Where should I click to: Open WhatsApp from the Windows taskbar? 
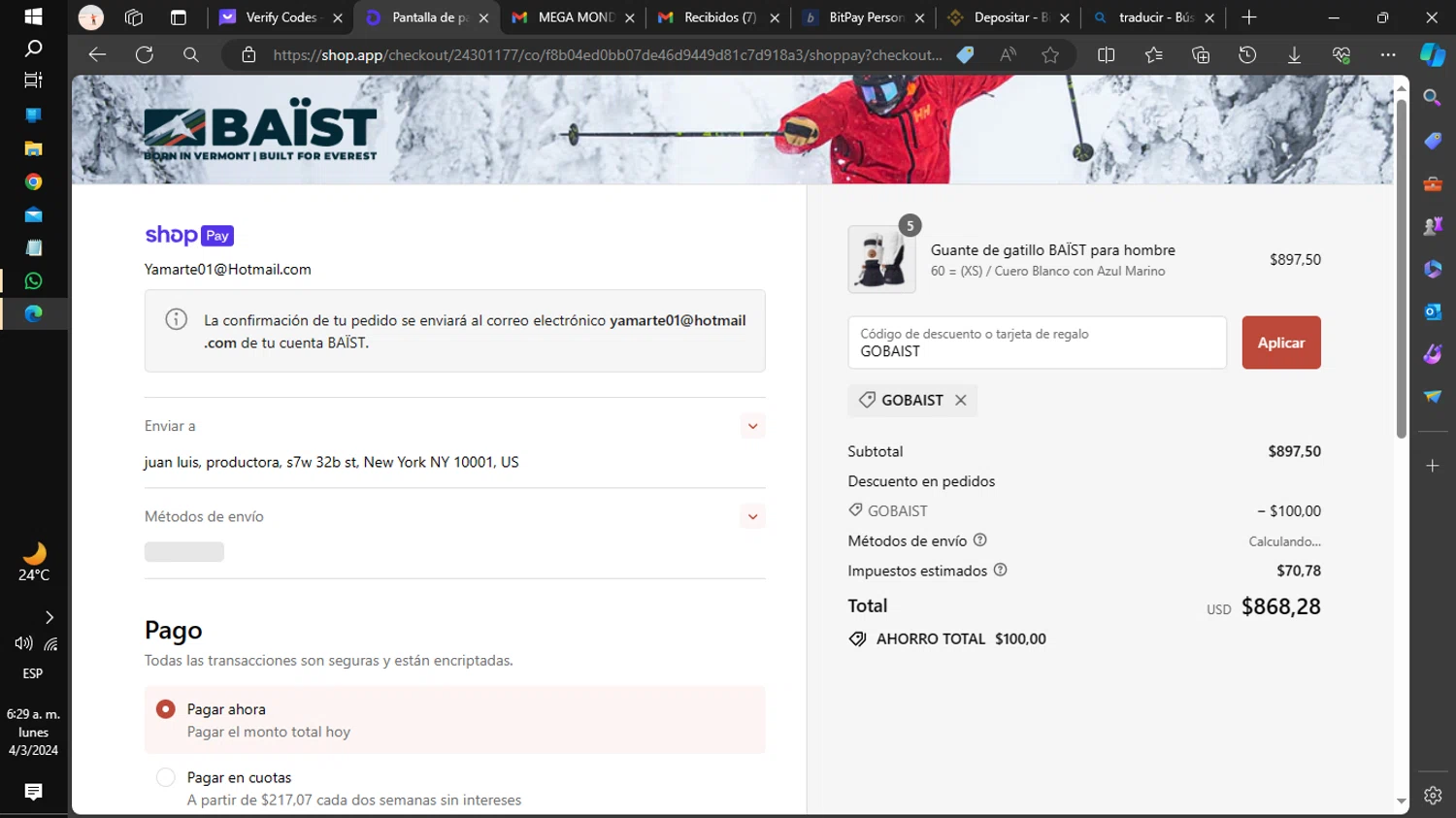pyautogui.click(x=34, y=281)
